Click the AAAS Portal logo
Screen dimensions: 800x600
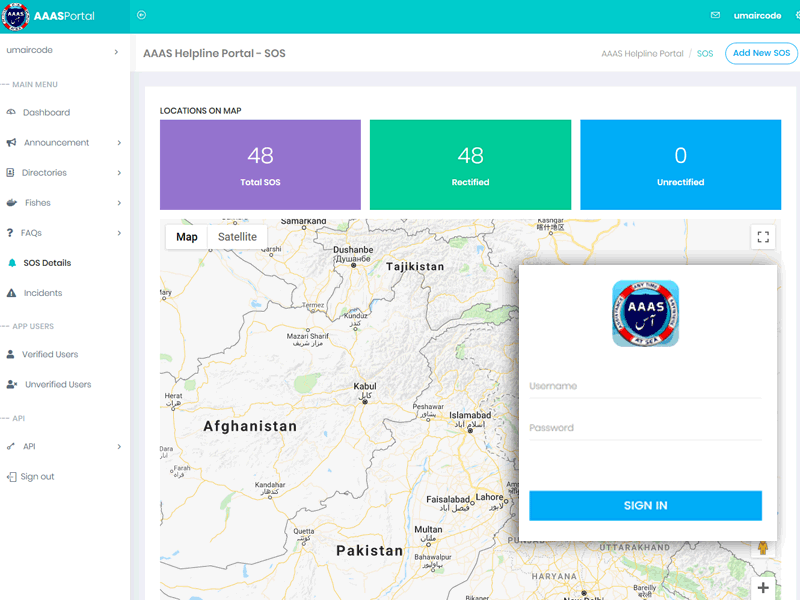(x=16, y=16)
